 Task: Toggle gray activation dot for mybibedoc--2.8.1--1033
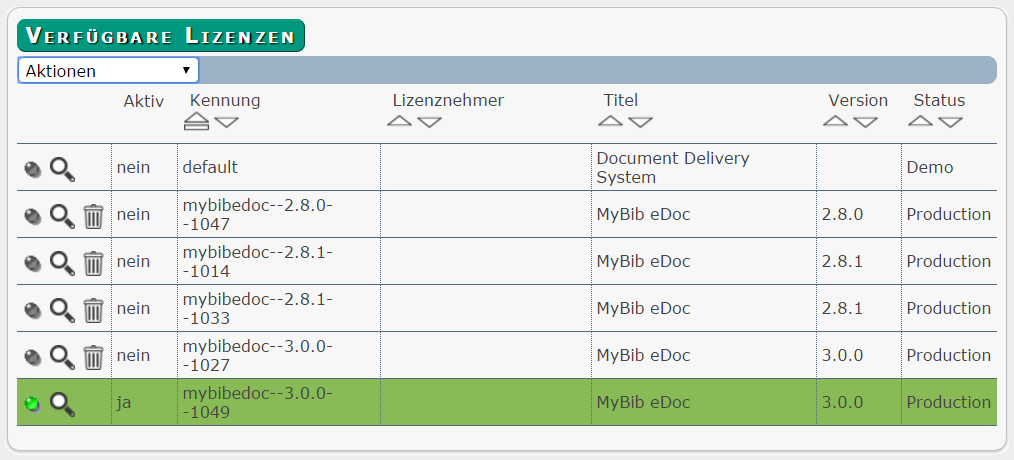[x=32, y=311]
